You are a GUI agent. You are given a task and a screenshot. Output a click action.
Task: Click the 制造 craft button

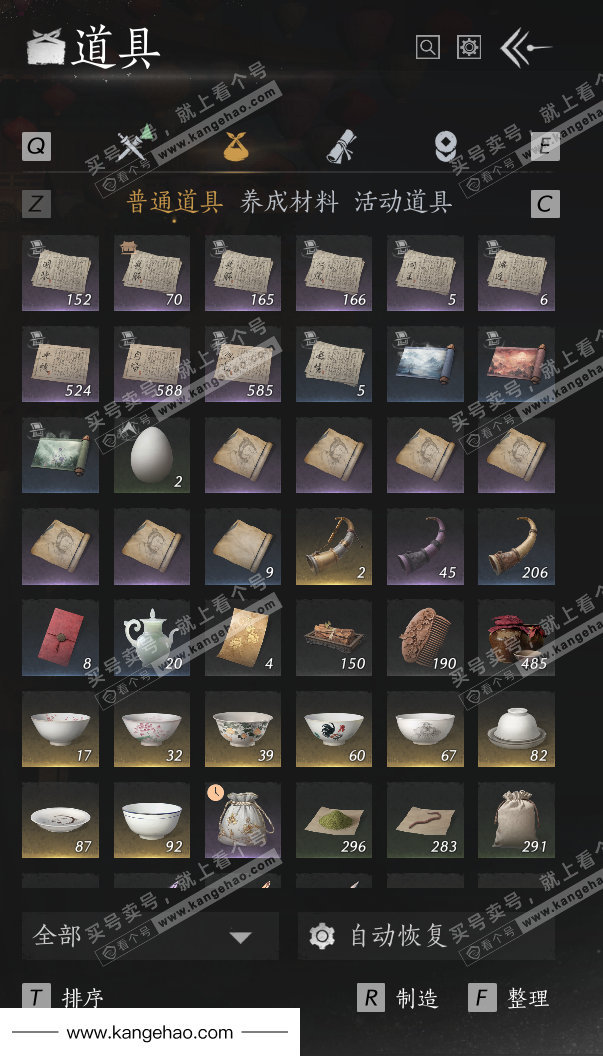pos(398,997)
